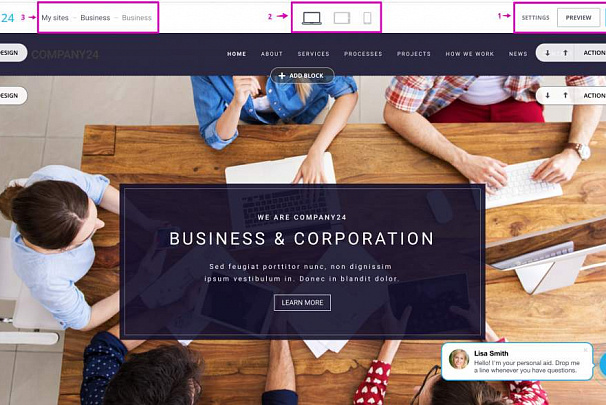Move the menu block down with arrow
Image resolution: width=606 pixels, height=405 pixels.
click(x=547, y=53)
